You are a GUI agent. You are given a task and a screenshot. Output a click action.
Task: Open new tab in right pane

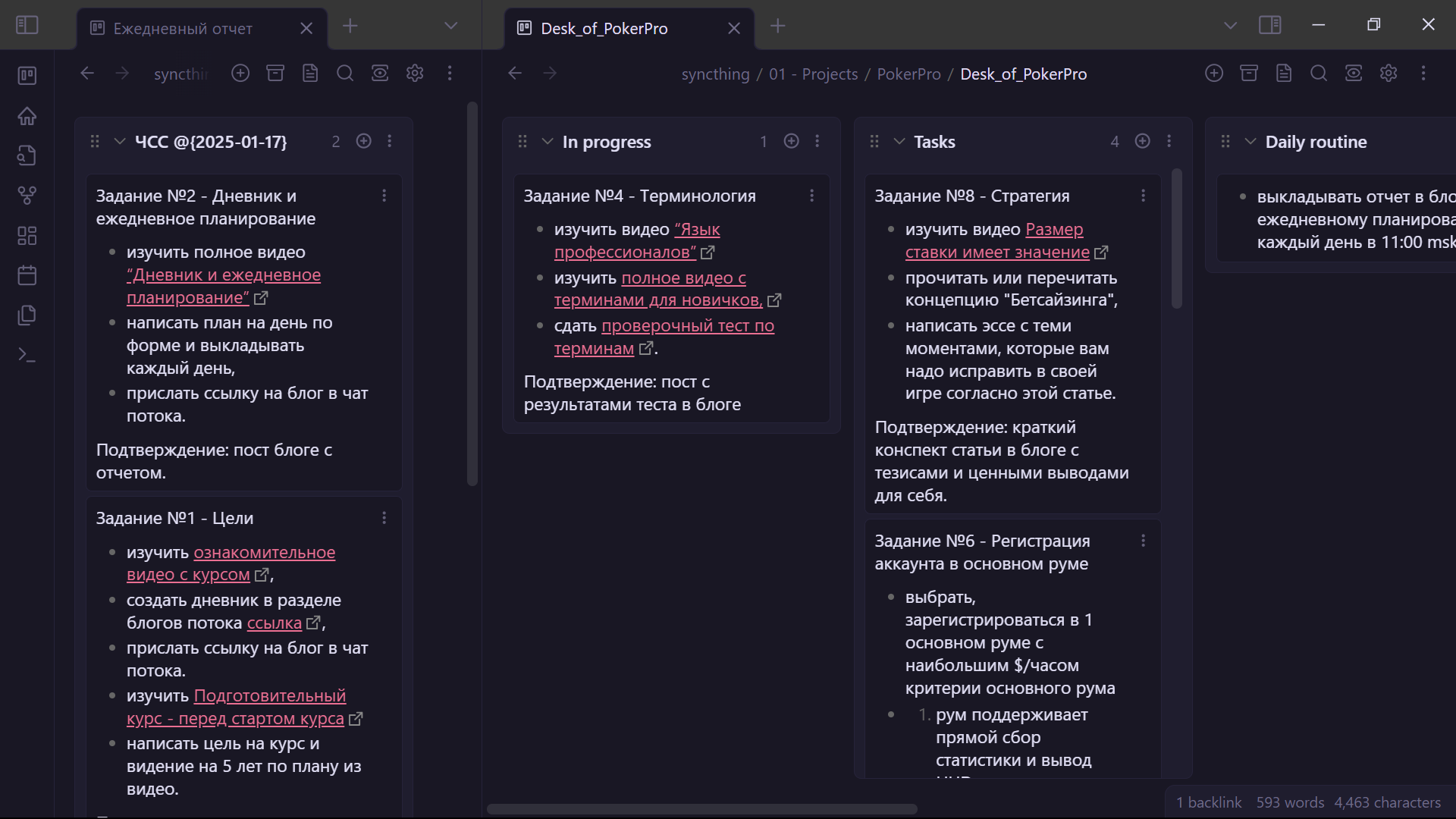click(777, 26)
